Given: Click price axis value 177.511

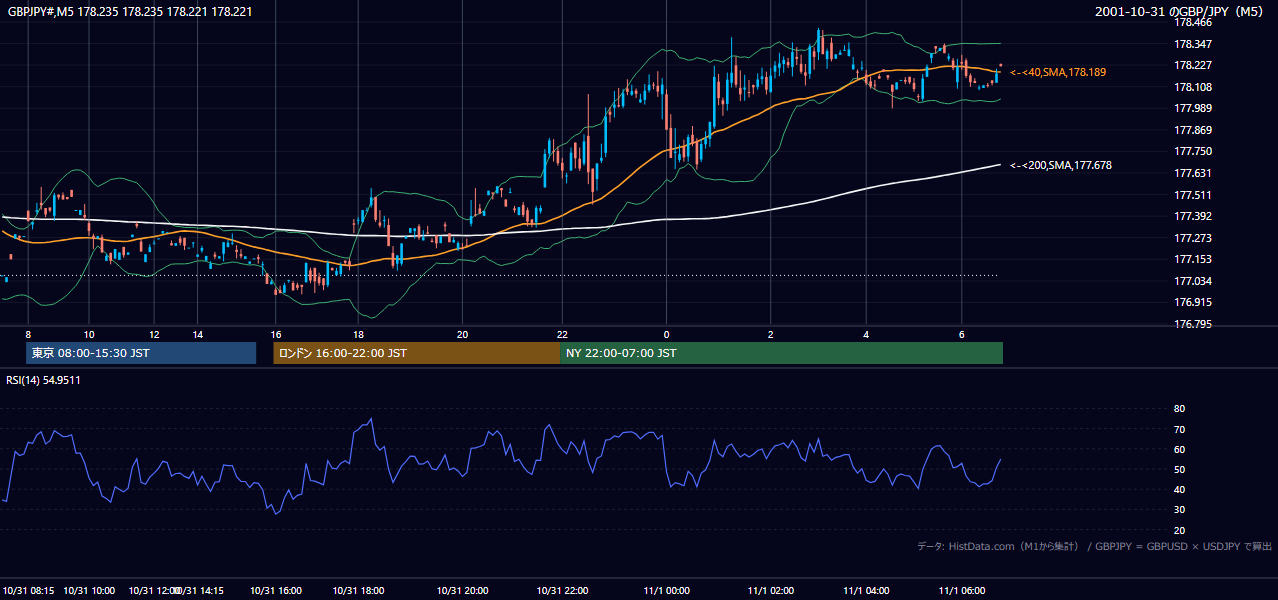Looking at the screenshot, I should 1193,195.
